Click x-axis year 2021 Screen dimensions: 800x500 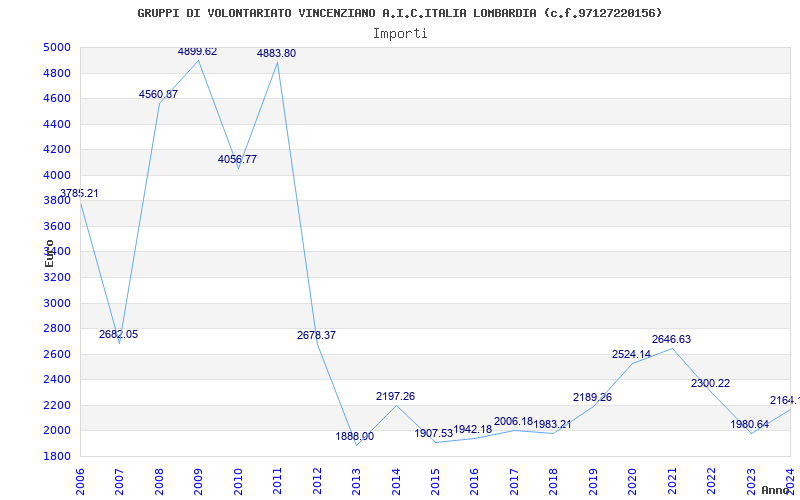(673, 481)
